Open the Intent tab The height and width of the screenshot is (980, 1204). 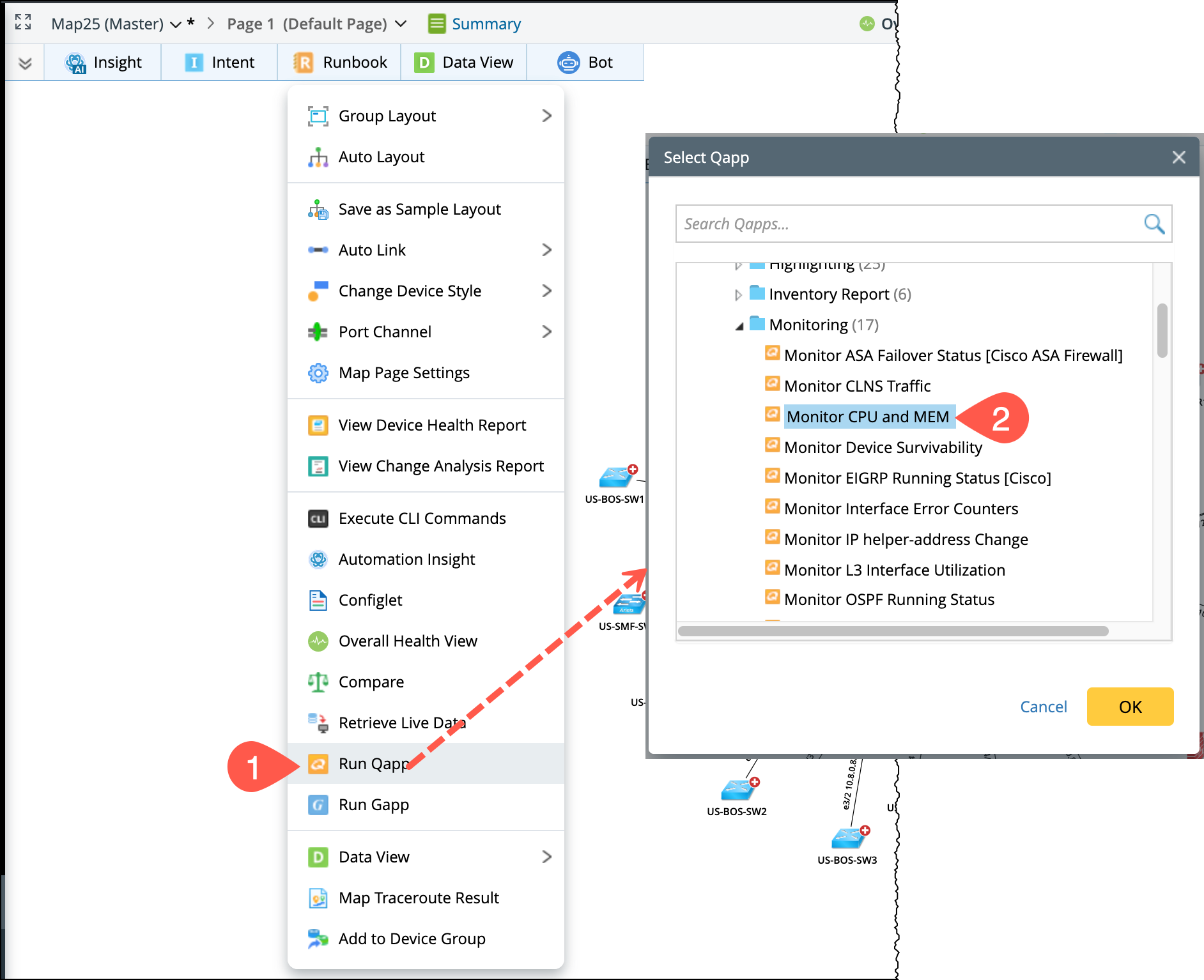[219, 62]
